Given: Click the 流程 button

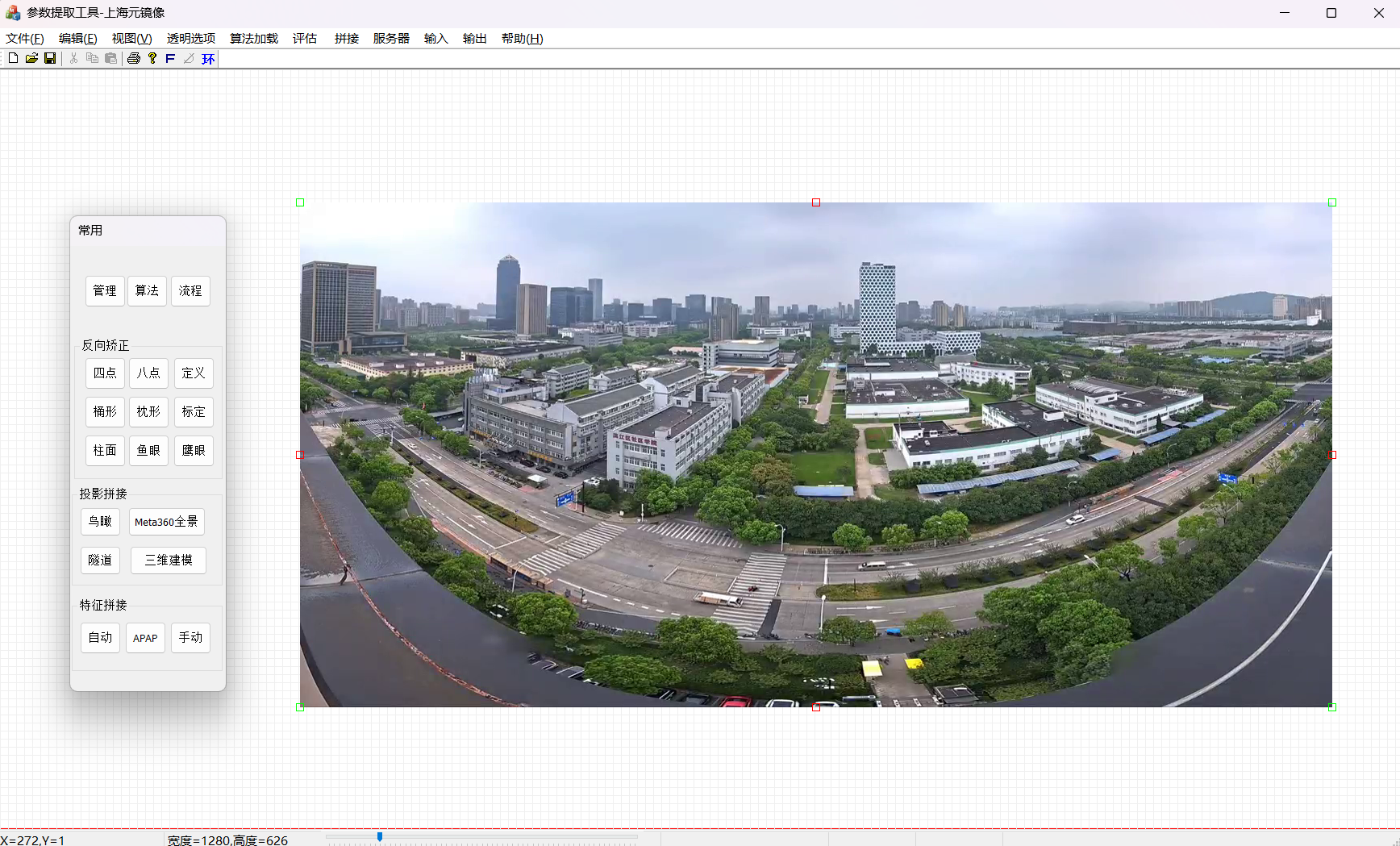Looking at the screenshot, I should [190, 291].
